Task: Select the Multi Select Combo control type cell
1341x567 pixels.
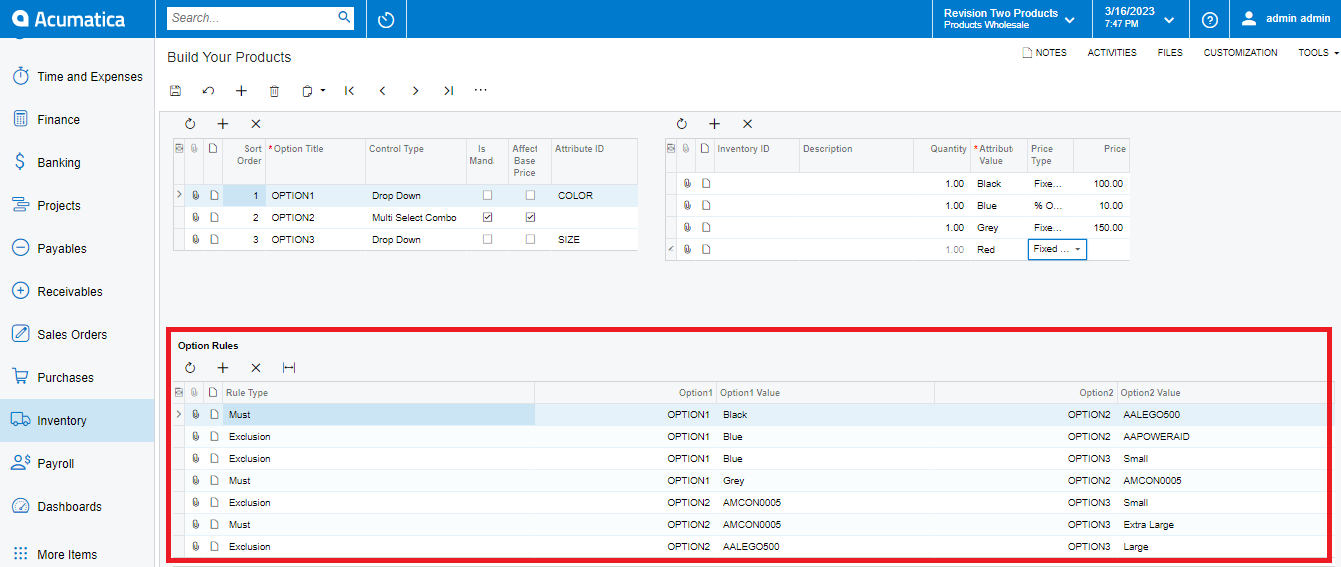Action: pyautogui.click(x=415, y=218)
